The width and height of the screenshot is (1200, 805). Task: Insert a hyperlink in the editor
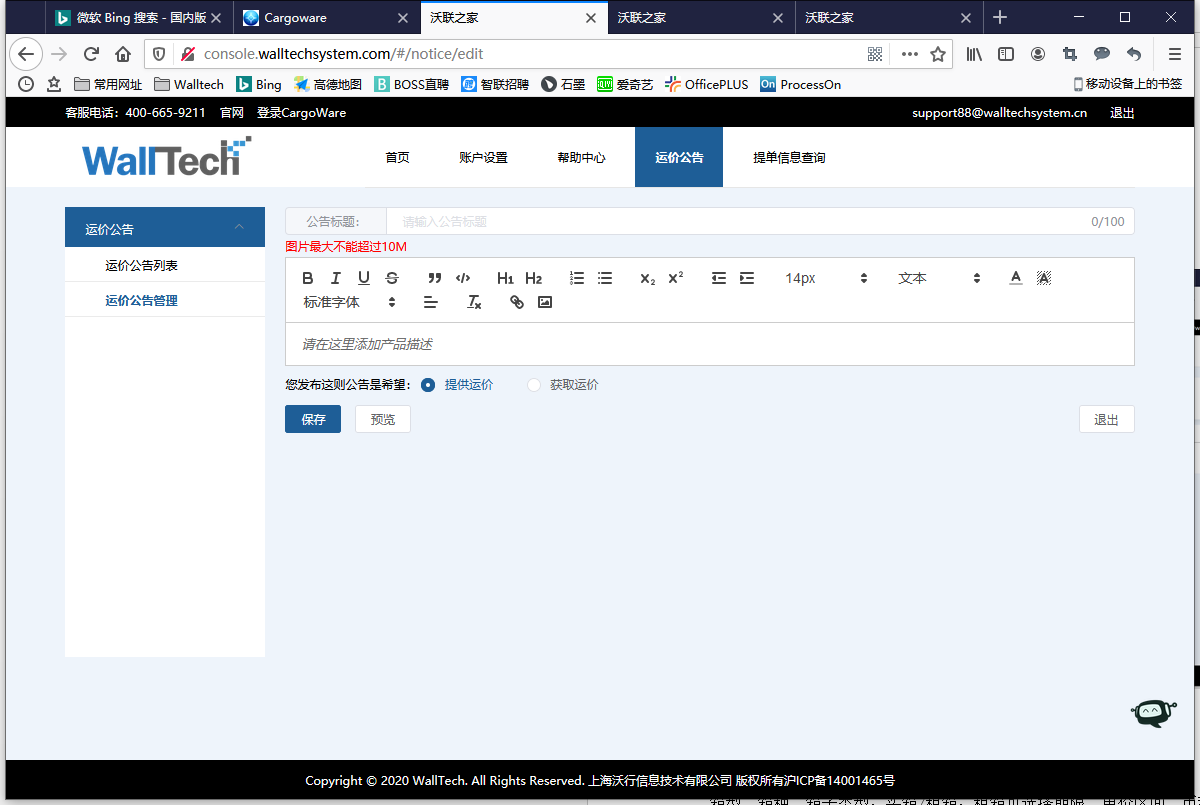(517, 302)
